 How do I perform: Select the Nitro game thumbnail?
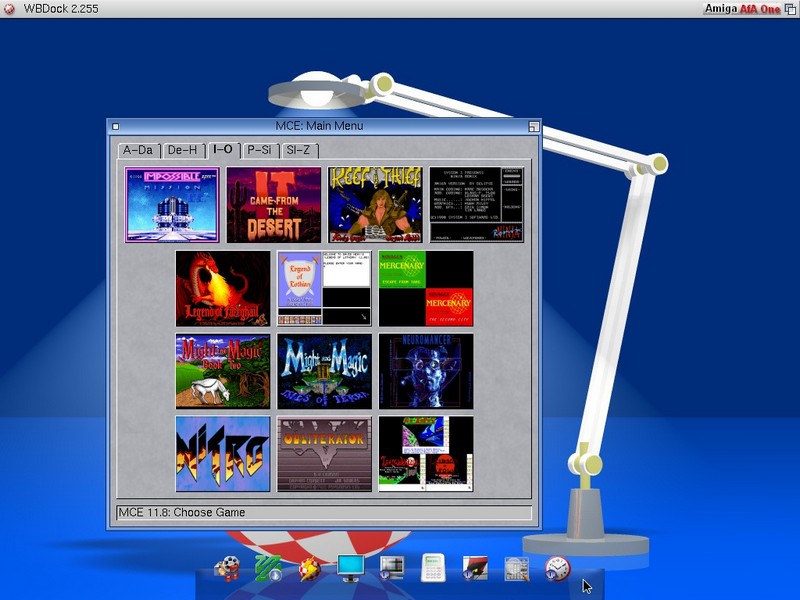[x=223, y=454]
